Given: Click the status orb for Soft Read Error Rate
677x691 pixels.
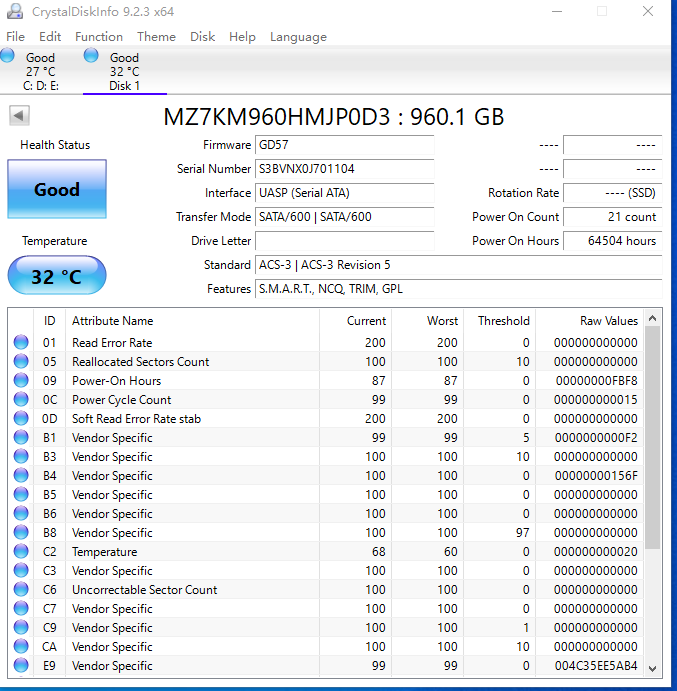Looking at the screenshot, I should [x=21, y=418].
